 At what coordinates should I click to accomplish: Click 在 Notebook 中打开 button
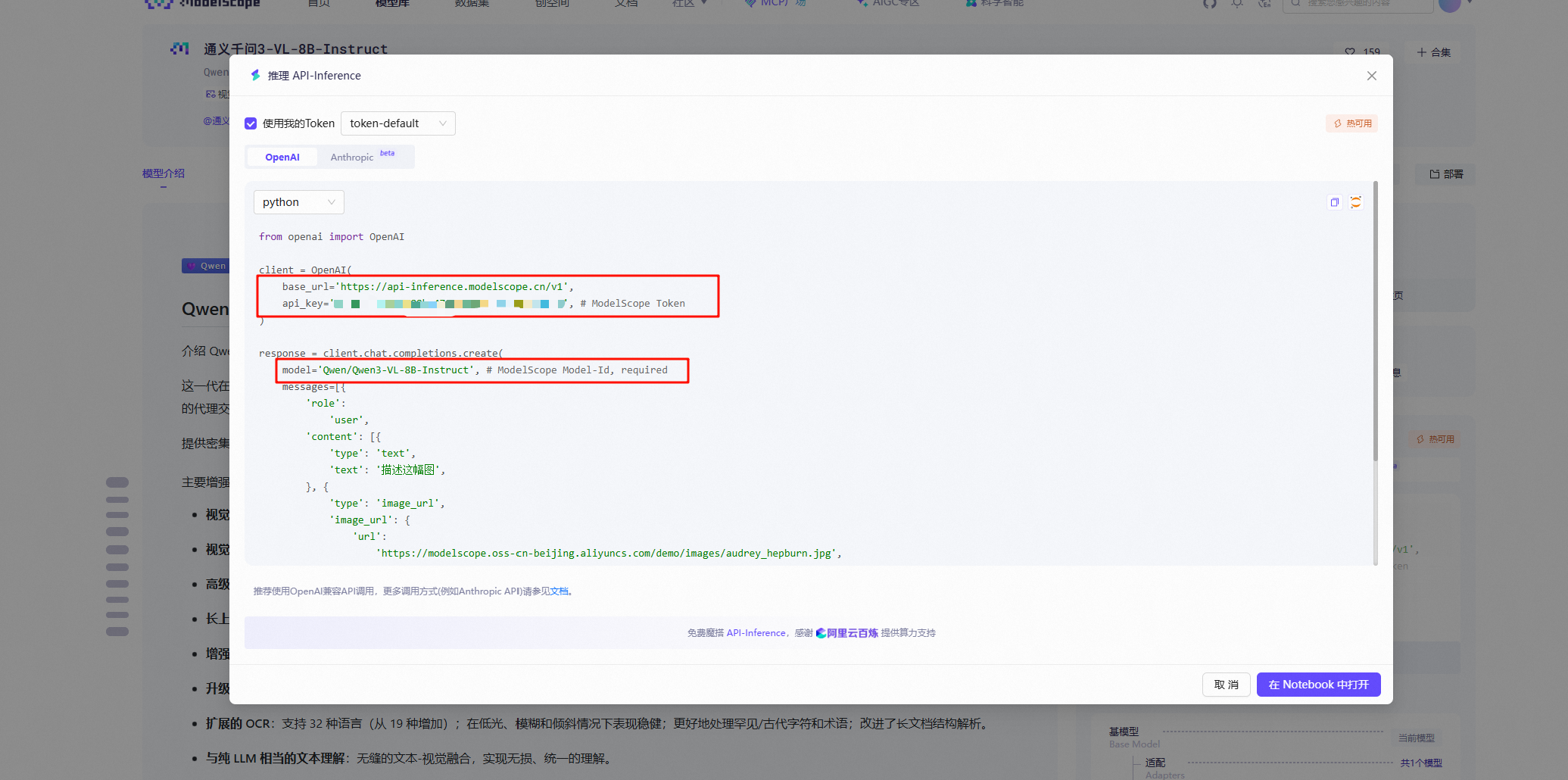click(1318, 685)
